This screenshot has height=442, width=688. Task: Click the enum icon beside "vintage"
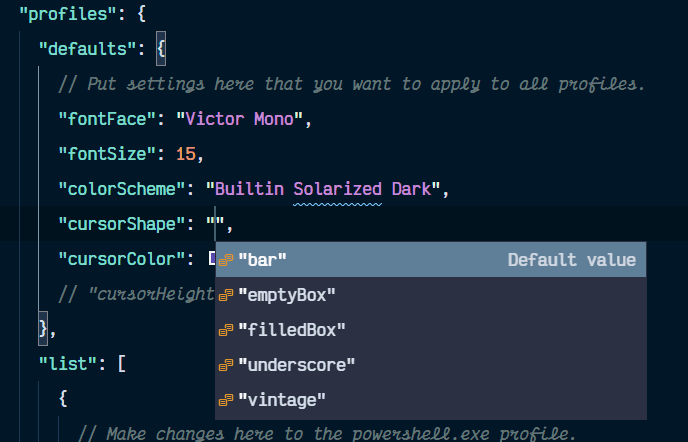(226, 400)
